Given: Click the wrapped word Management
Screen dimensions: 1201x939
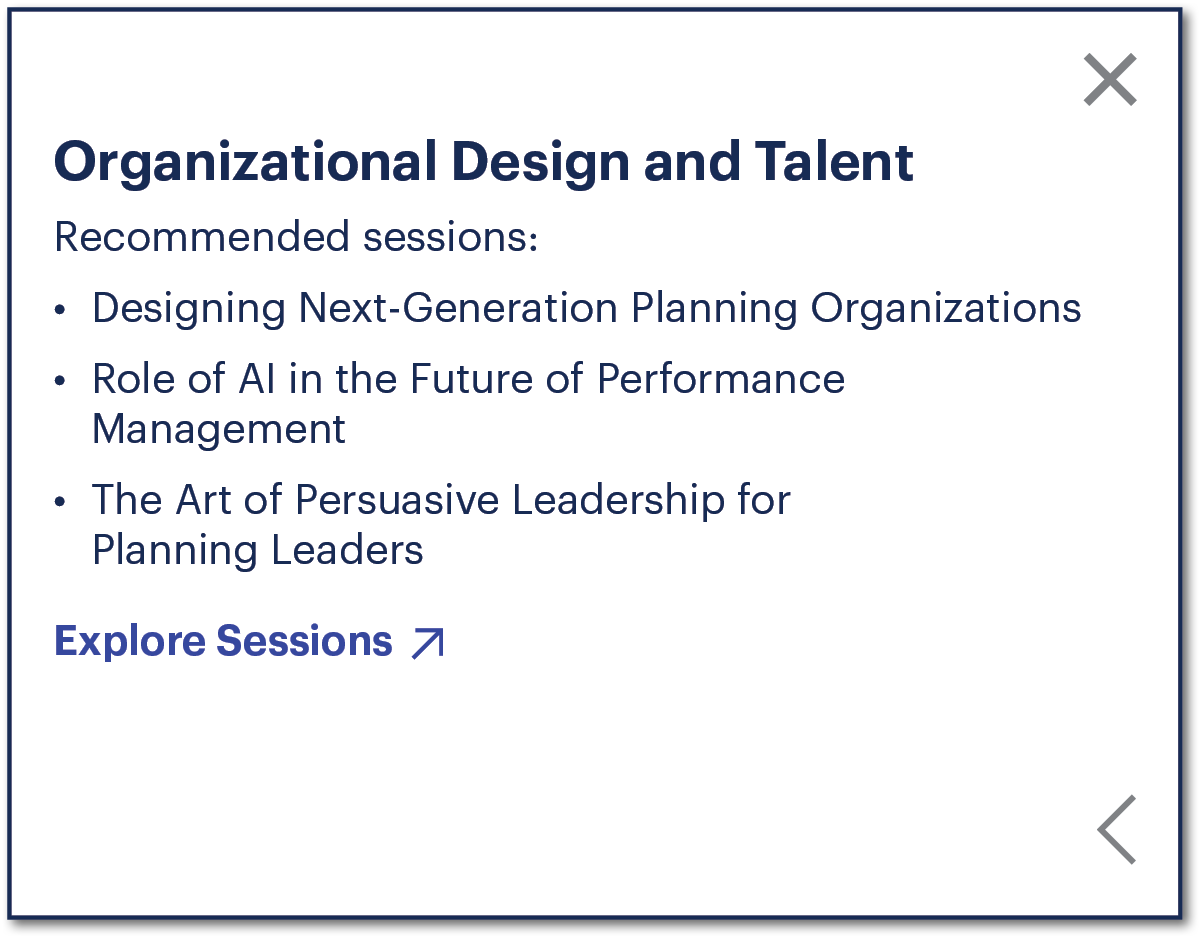Looking at the screenshot, I should (x=219, y=430).
